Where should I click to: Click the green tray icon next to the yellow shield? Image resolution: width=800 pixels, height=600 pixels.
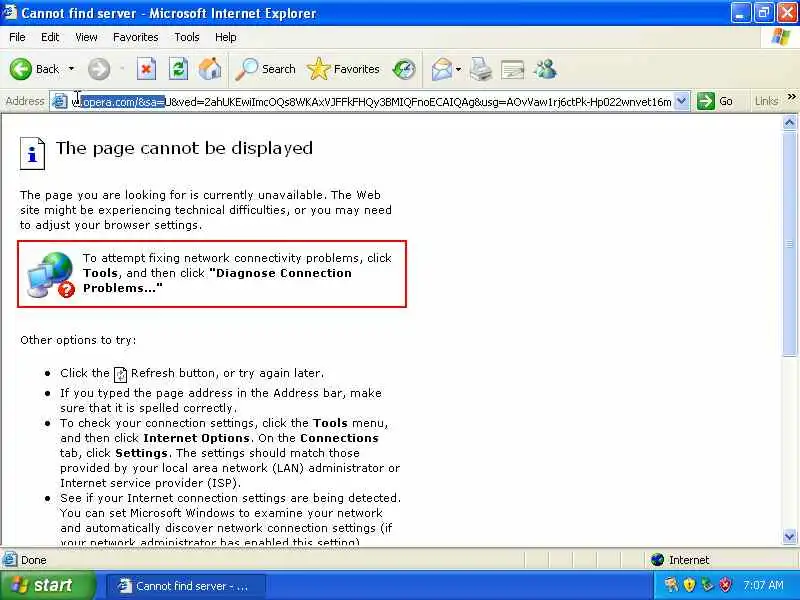707,585
